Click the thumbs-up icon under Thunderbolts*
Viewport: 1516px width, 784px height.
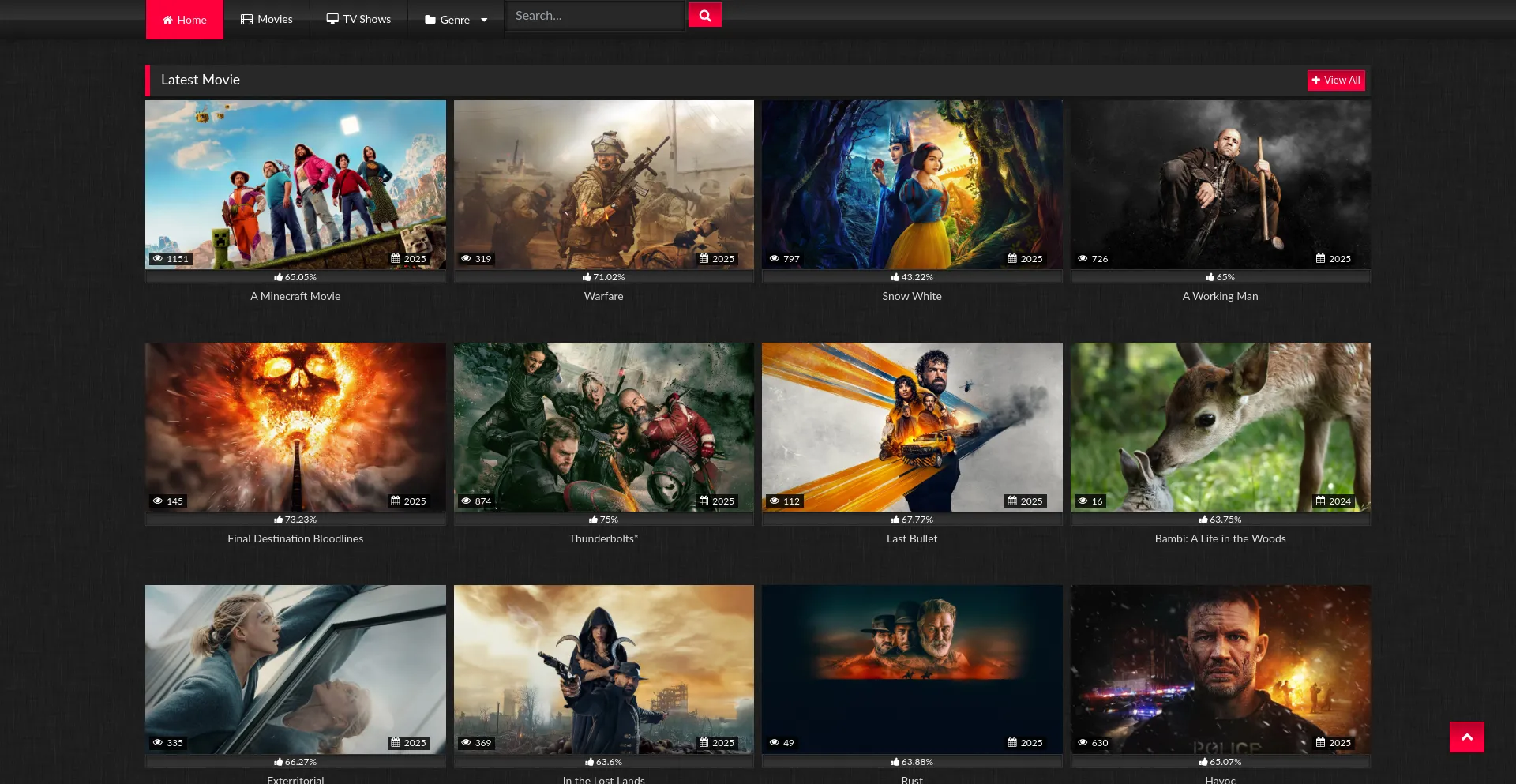pyautogui.click(x=593, y=520)
